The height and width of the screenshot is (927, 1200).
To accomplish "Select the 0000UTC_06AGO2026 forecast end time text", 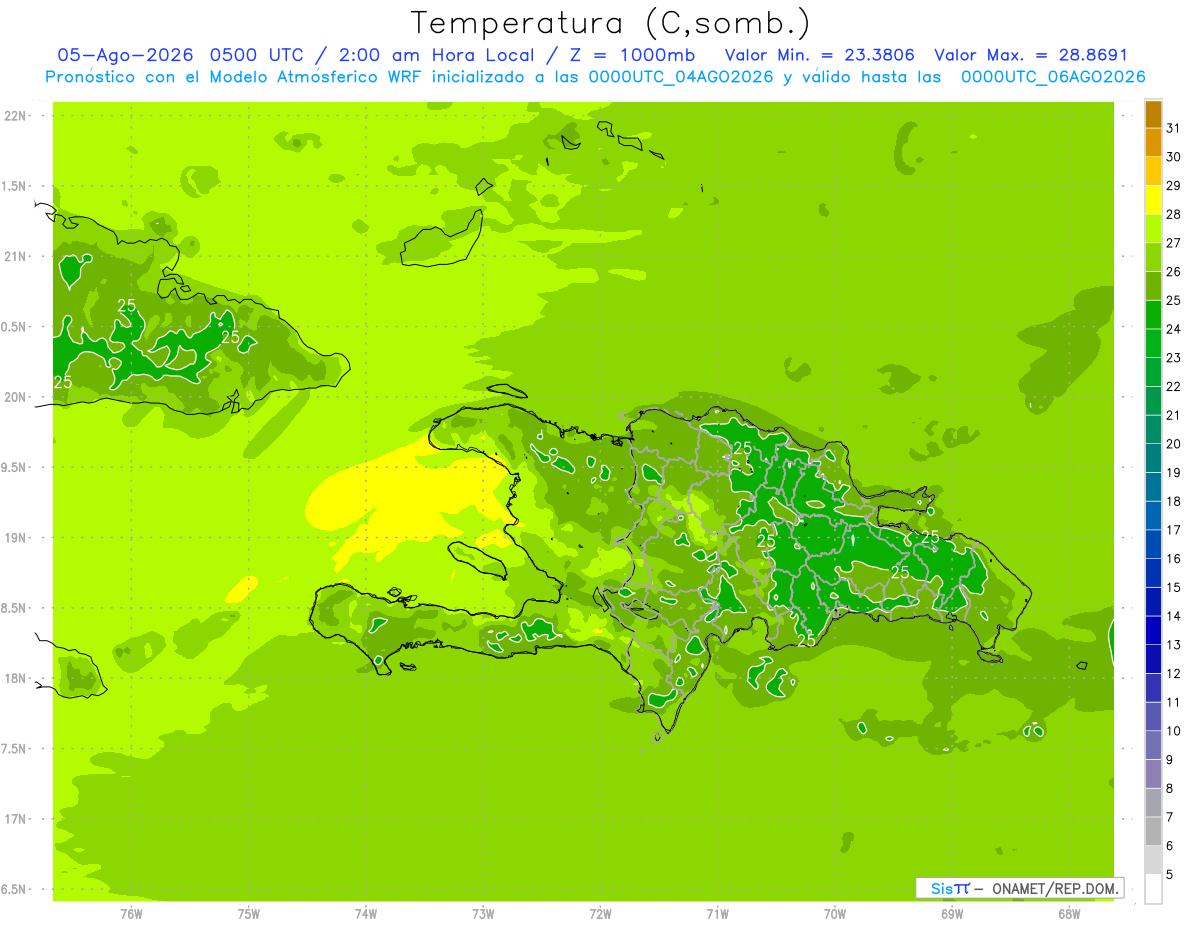I will coord(1053,77).
